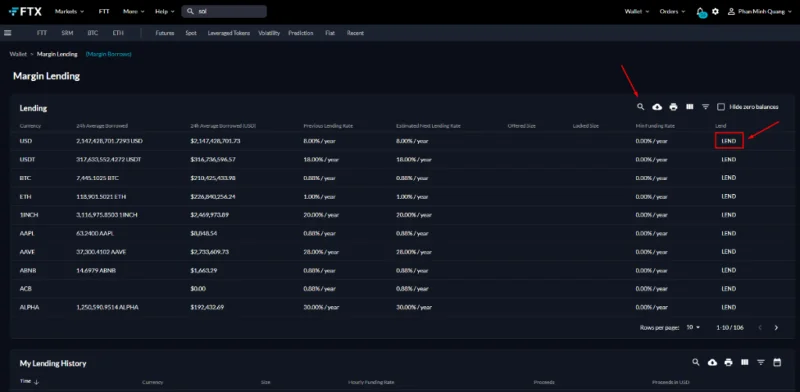This screenshot has height=392, width=800.
Task: Click LEND for ETH row
Action: point(729,197)
